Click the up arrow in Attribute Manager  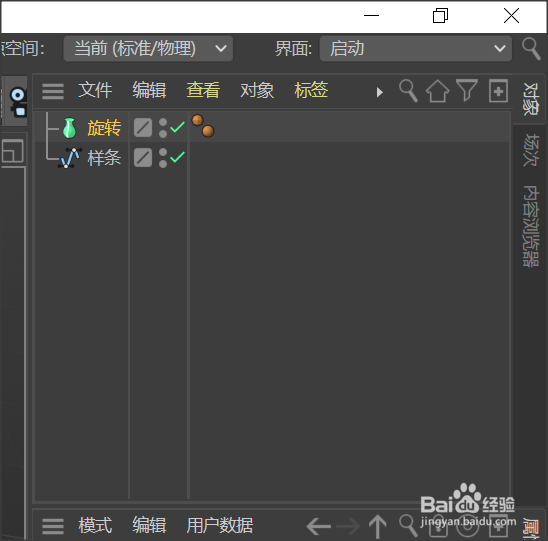[377, 526]
